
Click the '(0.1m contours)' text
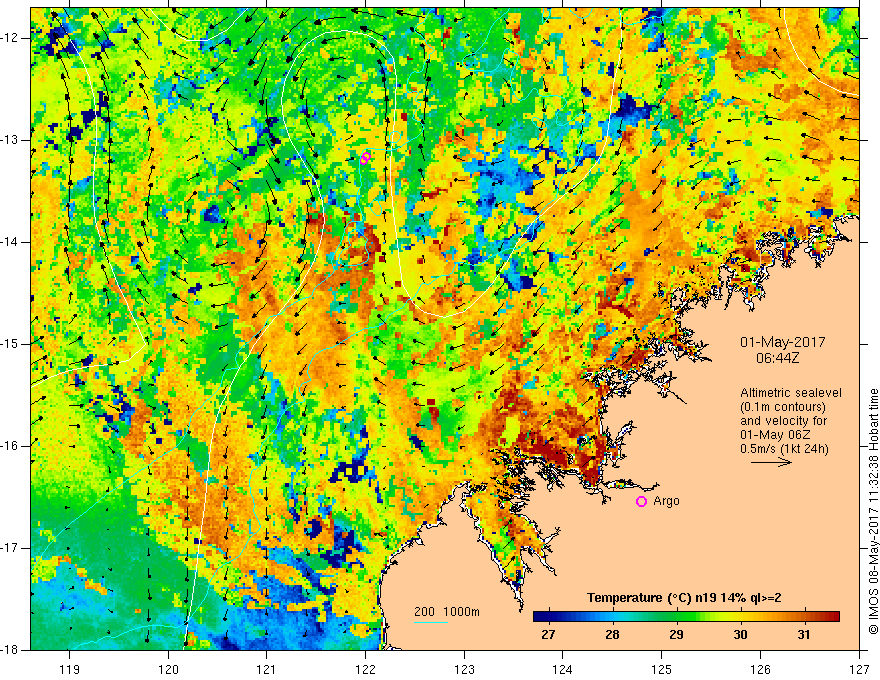click(x=783, y=407)
